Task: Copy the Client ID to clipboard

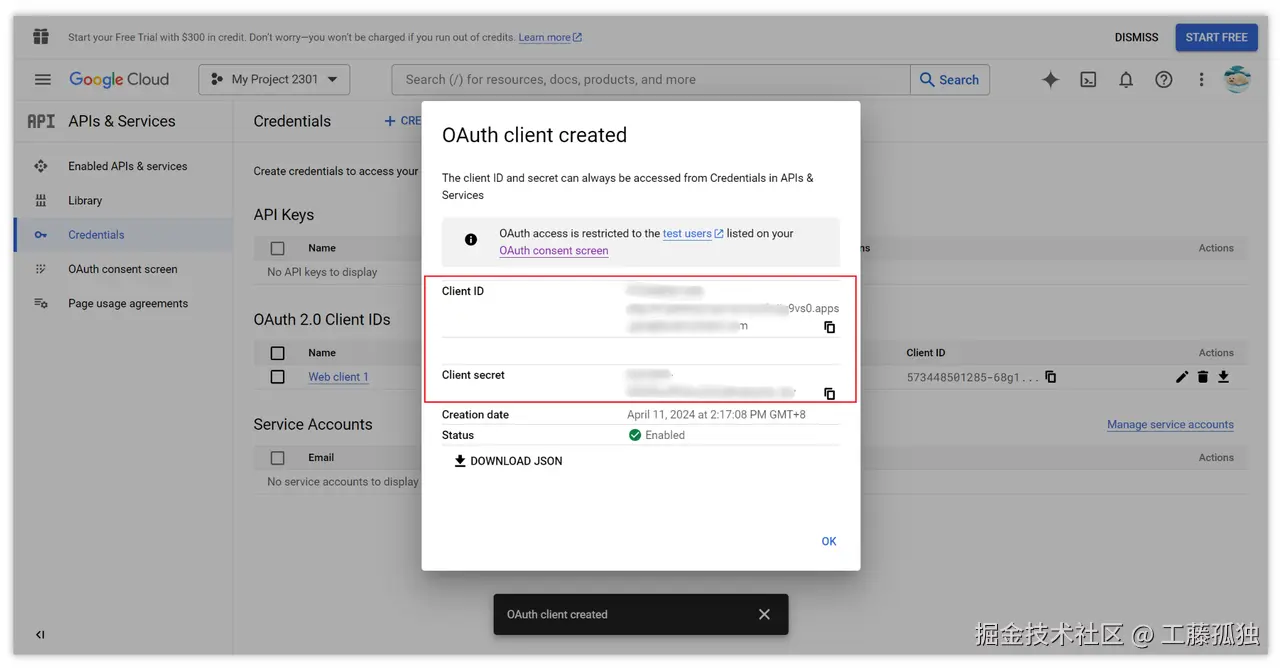Action: (x=829, y=327)
